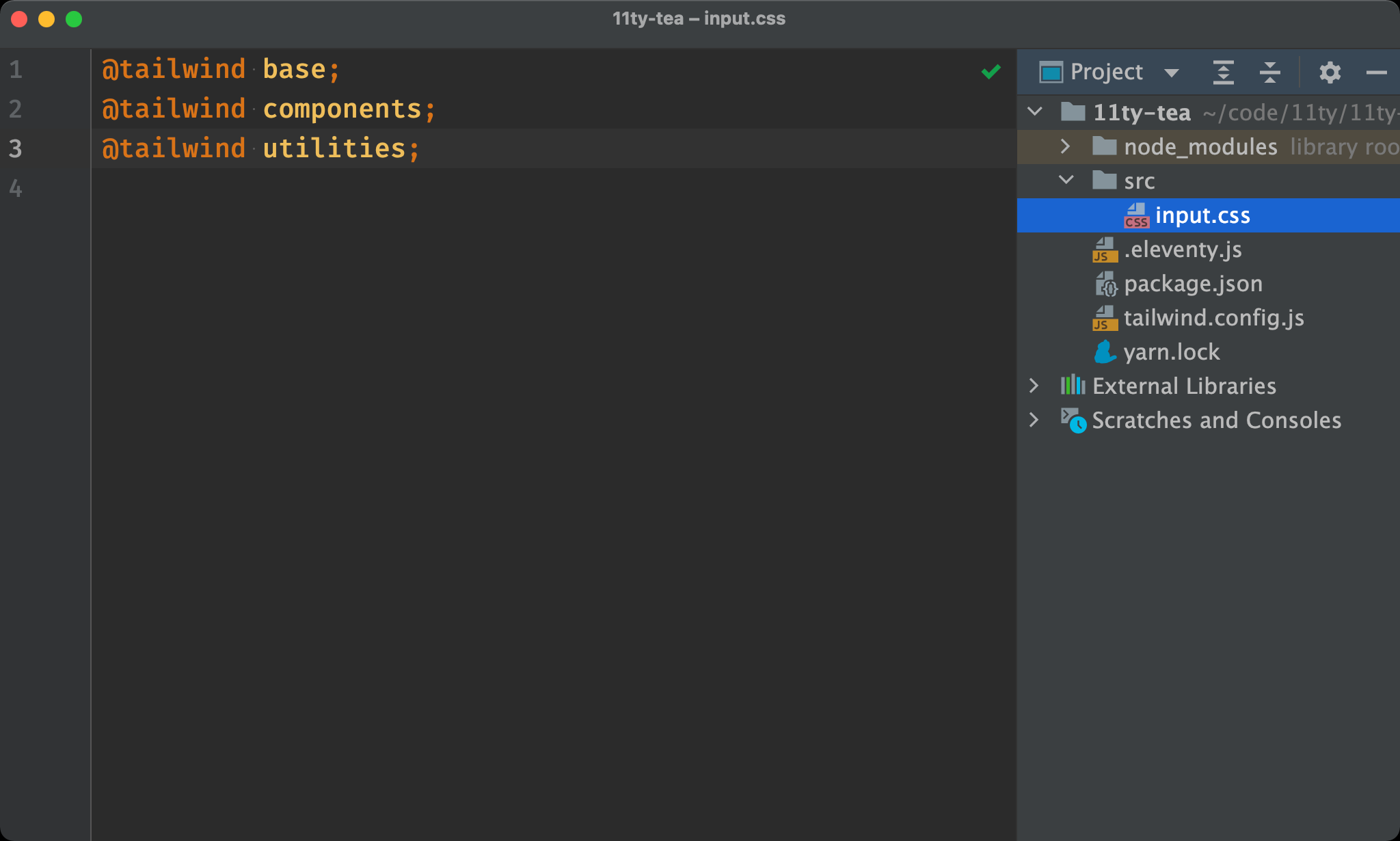Place cursor on the word 'utilities'
1400x841 pixels.
click(x=334, y=148)
